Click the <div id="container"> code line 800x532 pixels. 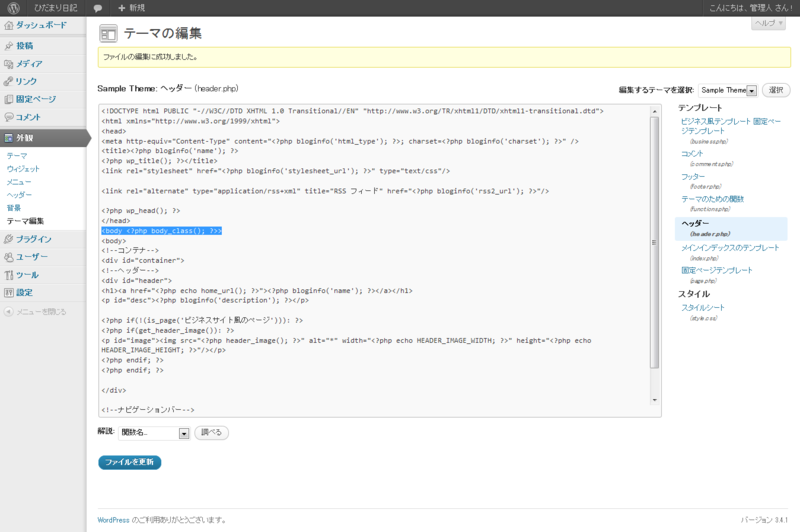(143, 261)
